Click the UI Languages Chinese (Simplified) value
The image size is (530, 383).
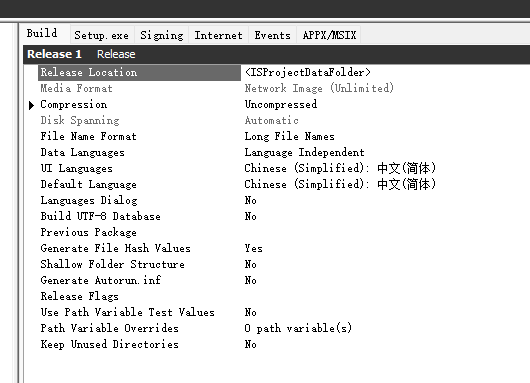click(340, 168)
